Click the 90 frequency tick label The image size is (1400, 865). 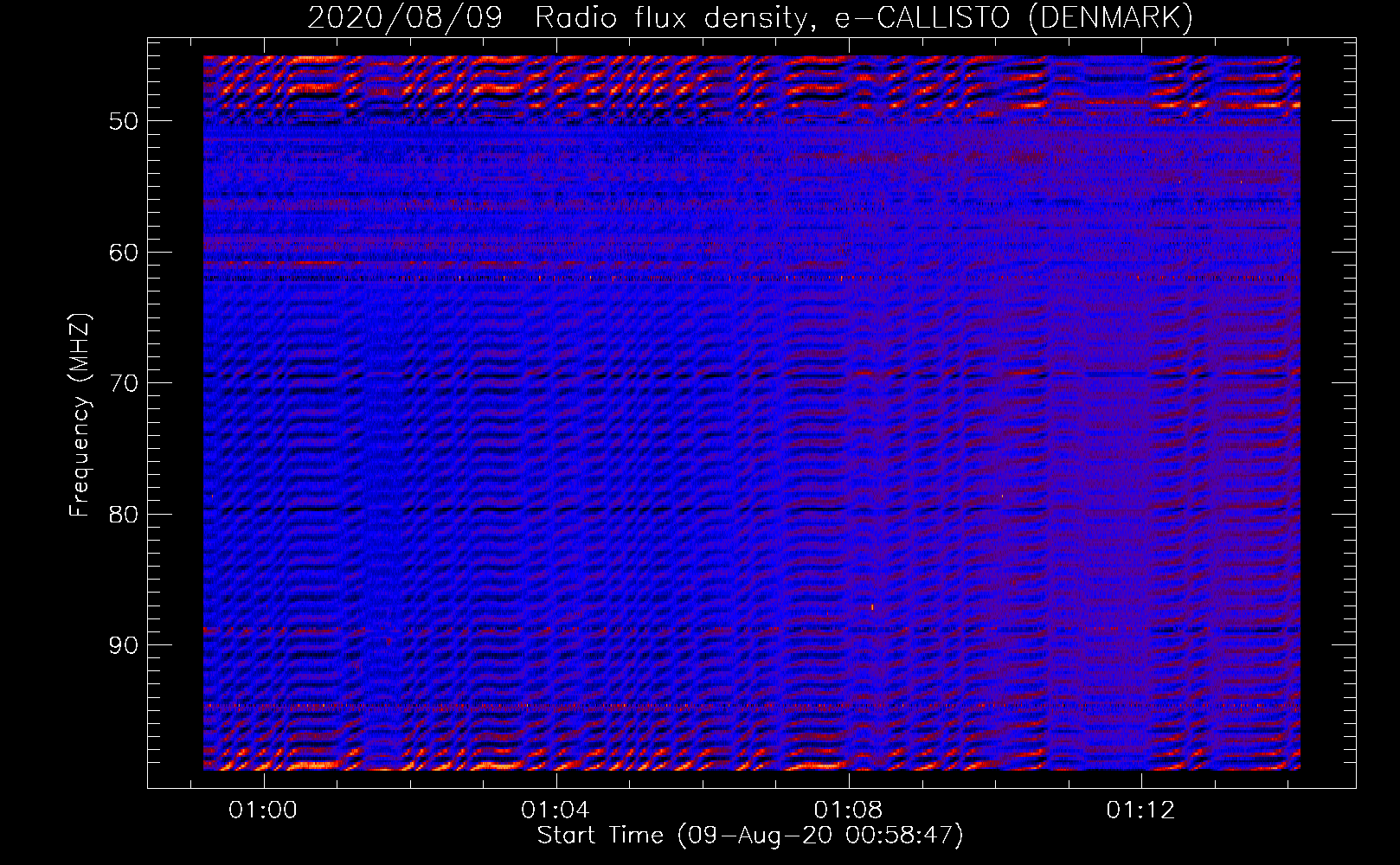coord(124,646)
